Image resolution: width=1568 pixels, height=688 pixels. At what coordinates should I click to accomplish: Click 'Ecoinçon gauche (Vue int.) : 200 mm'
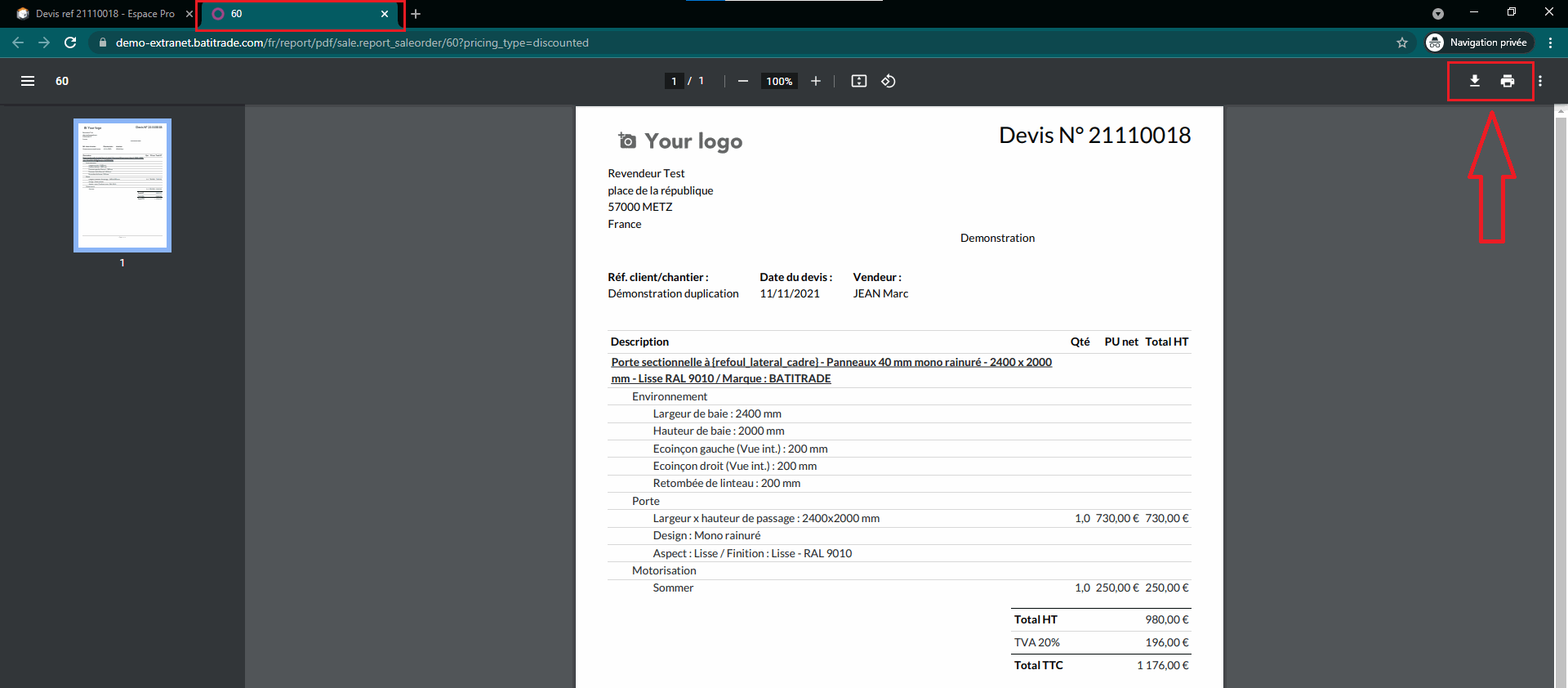click(x=740, y=449)
